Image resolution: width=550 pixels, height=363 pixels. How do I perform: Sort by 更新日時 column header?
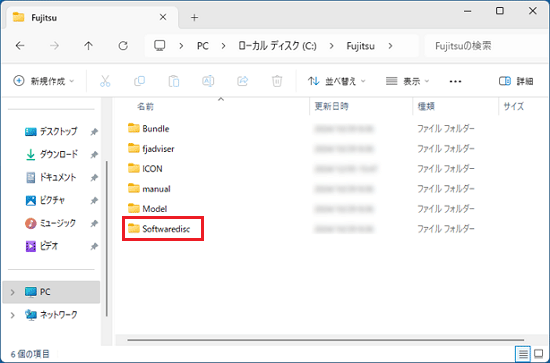point(331,106)
